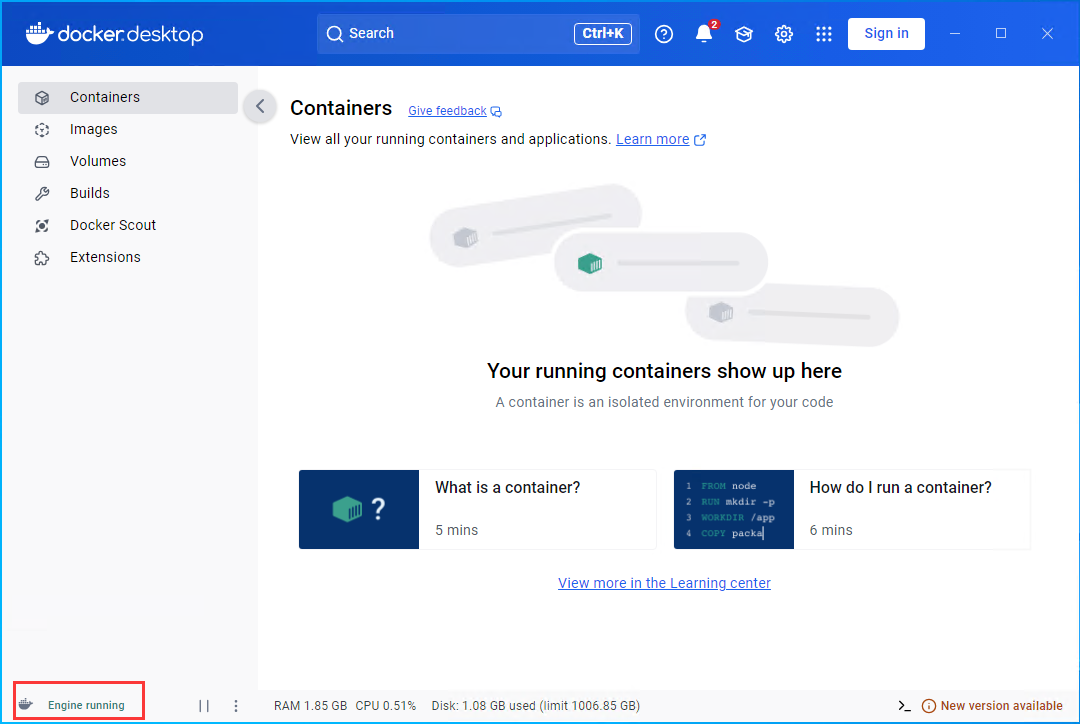Click the Docker Desktop whale logo
1080x724 pixels.
click(x=39, y=33)
